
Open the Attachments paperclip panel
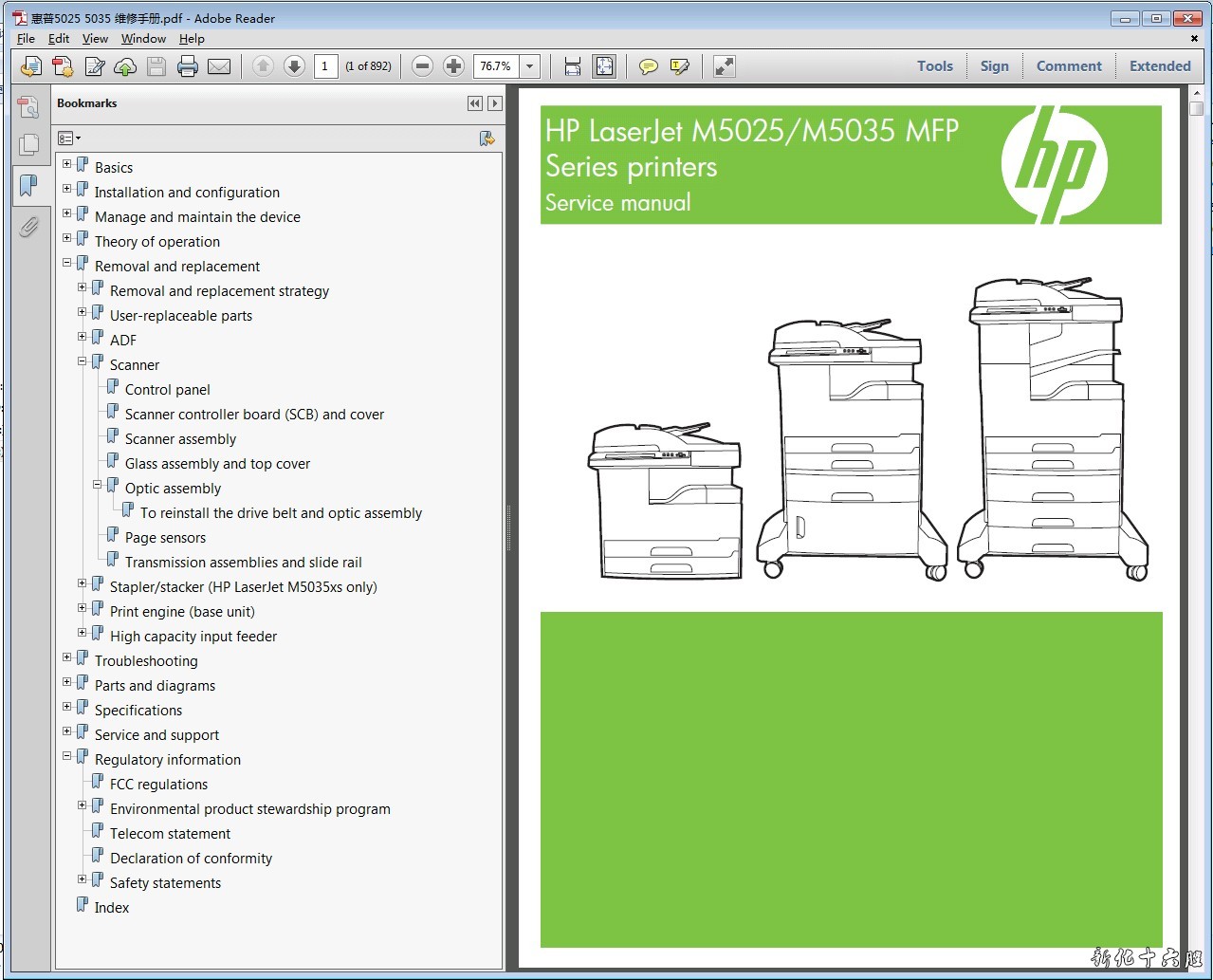[28, 227]
